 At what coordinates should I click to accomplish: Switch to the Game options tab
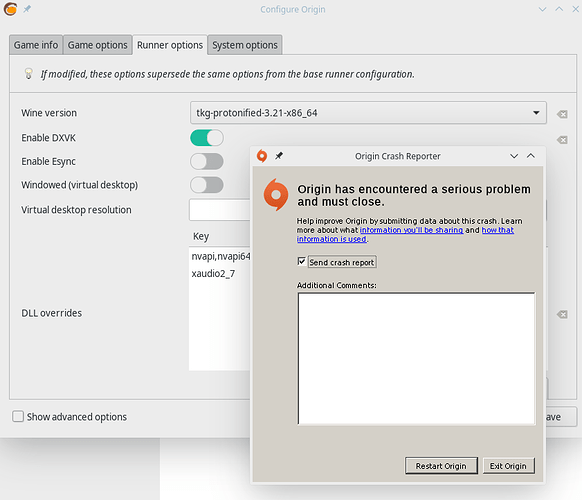[98, 45]
